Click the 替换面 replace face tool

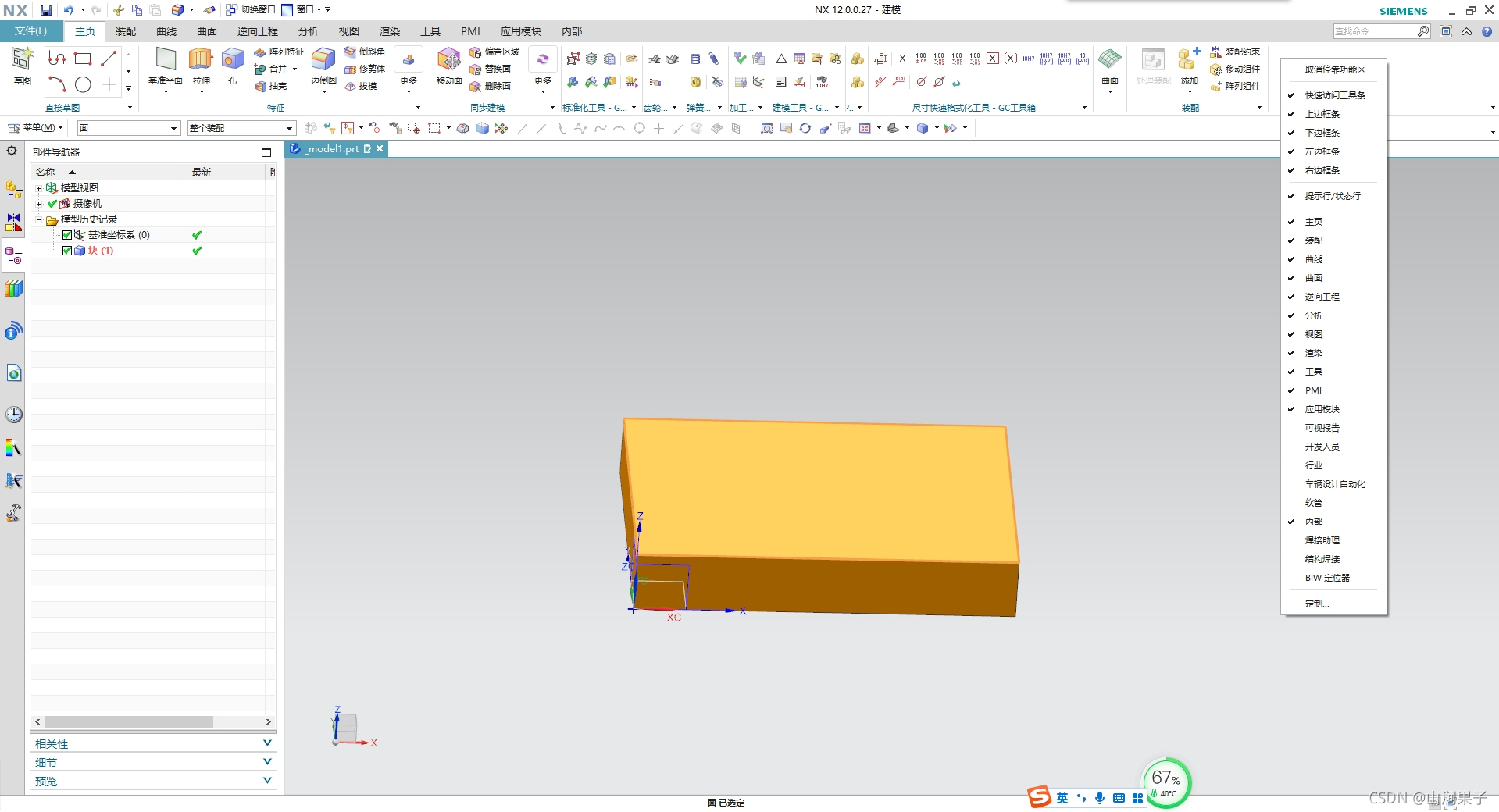491,69
